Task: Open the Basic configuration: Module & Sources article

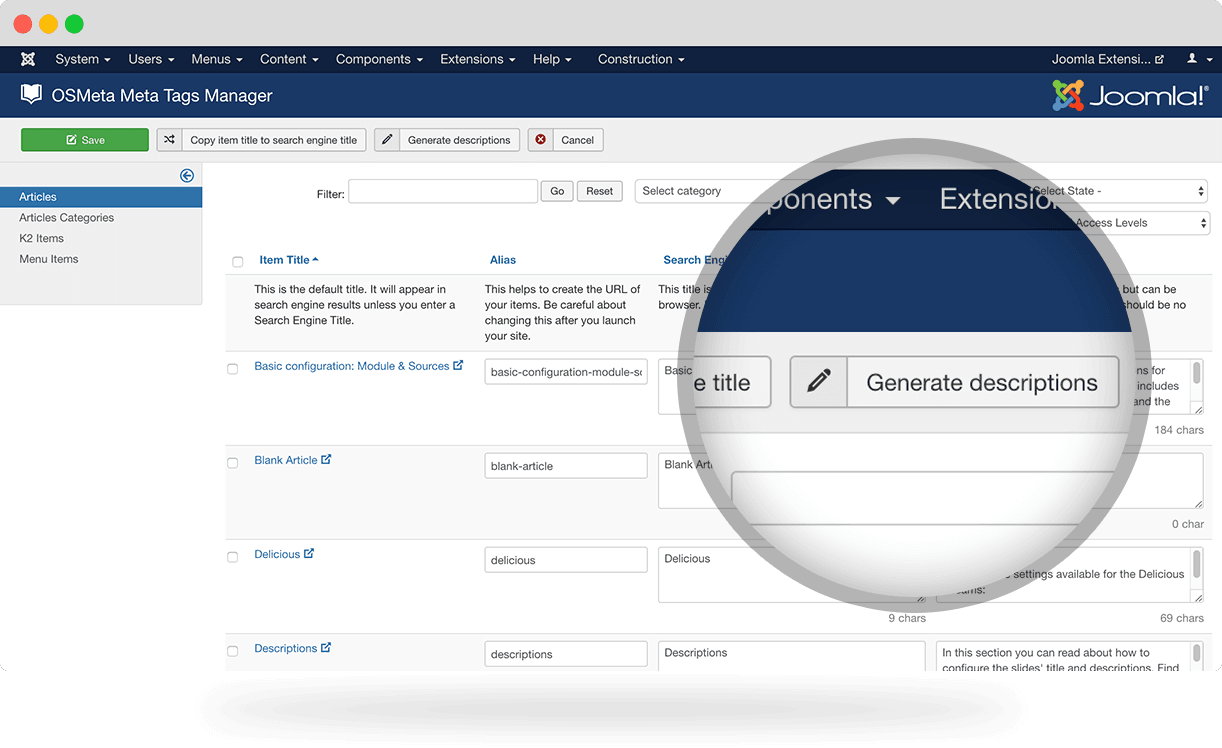Action: point(352,366)
